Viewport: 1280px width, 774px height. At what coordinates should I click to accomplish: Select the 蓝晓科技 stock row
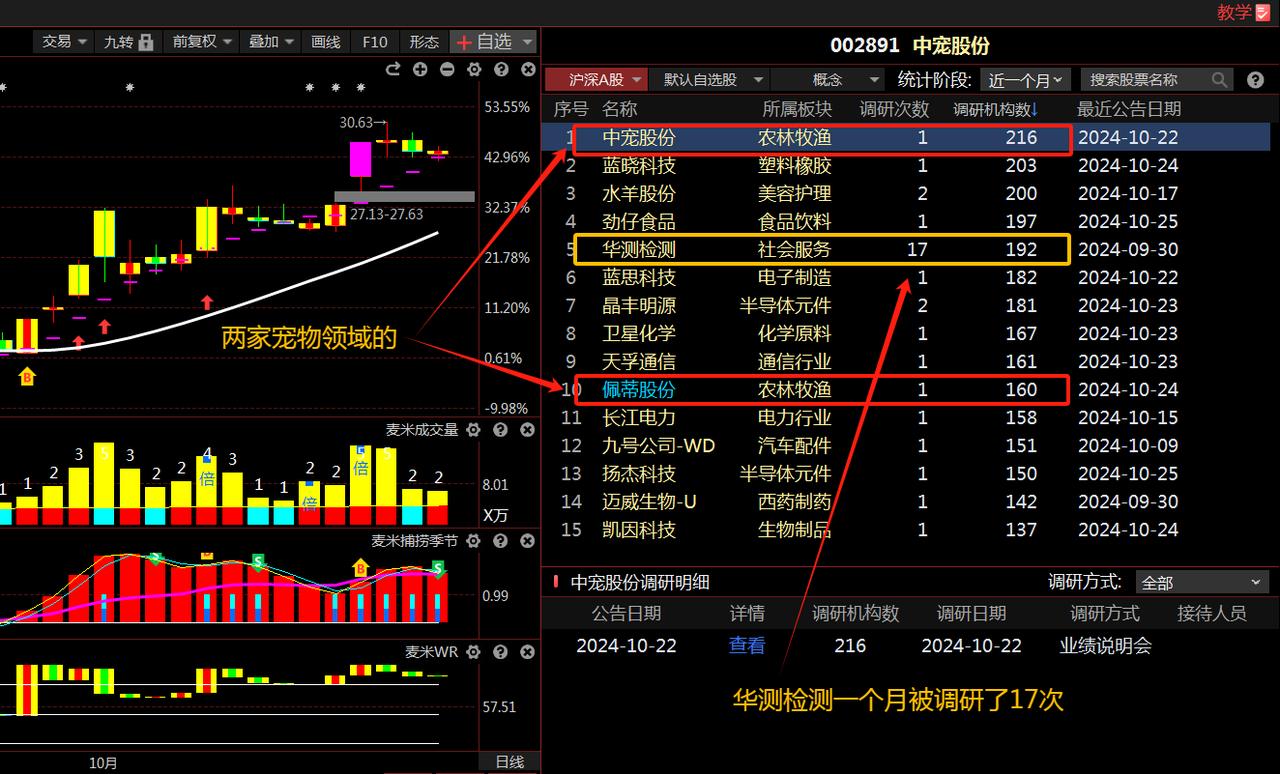(x=906, y=166)
